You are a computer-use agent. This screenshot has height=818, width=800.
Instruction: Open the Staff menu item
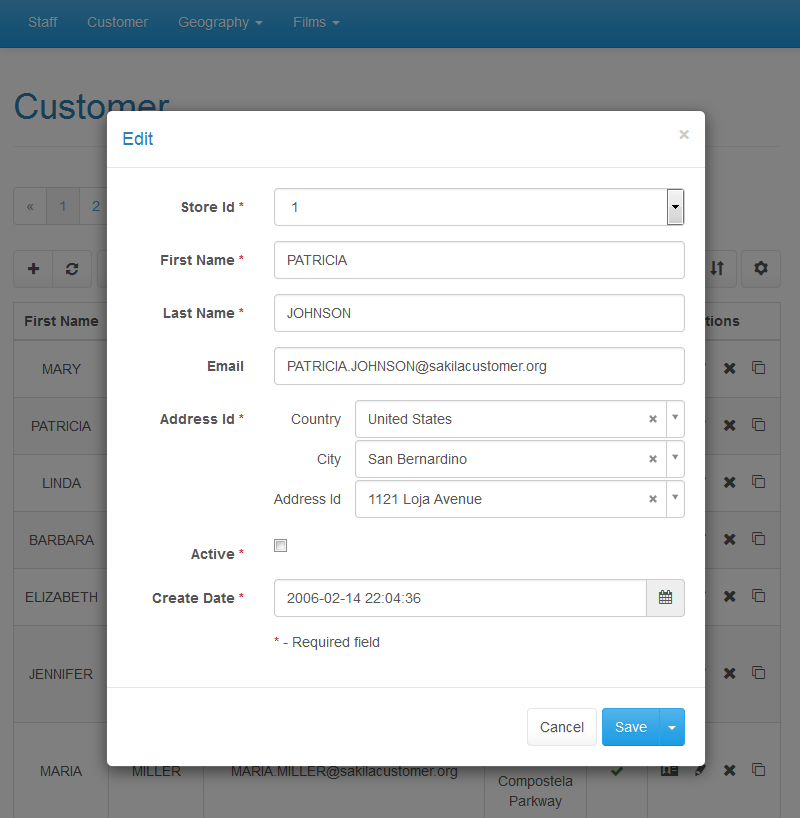tap(42, 22)
